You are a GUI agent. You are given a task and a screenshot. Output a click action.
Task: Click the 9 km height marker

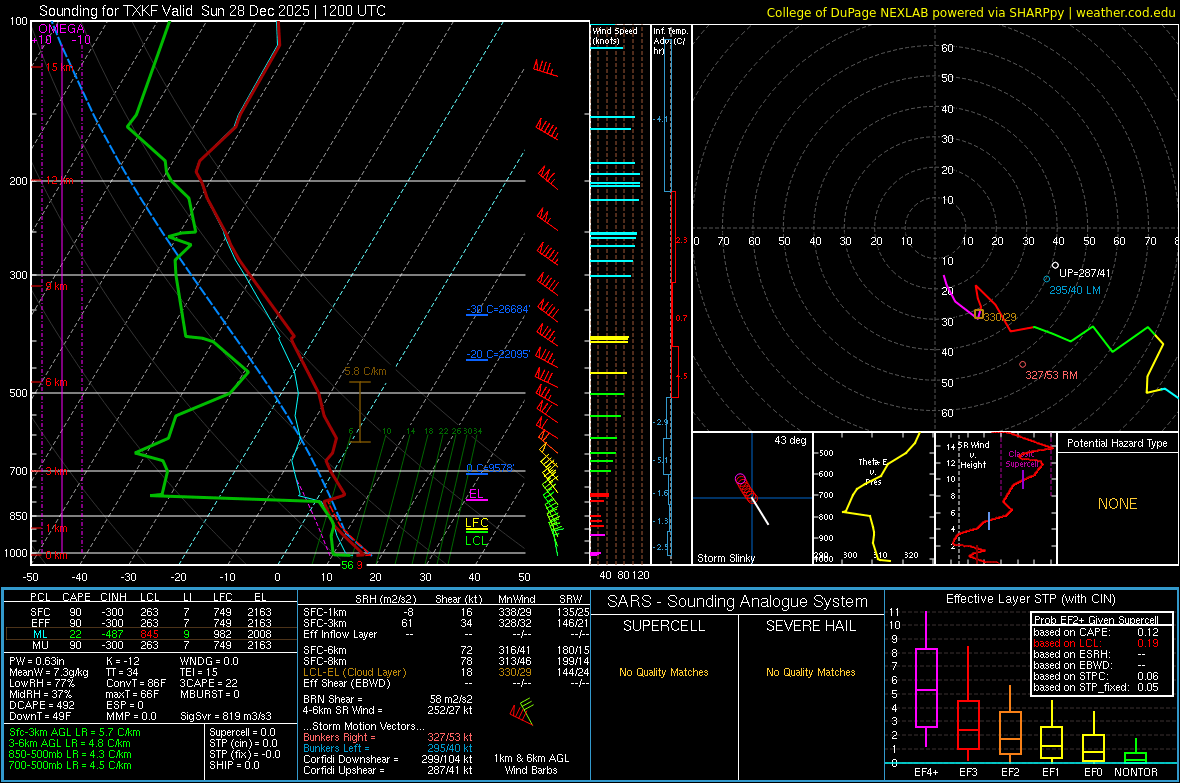click(x=56, y=286)
